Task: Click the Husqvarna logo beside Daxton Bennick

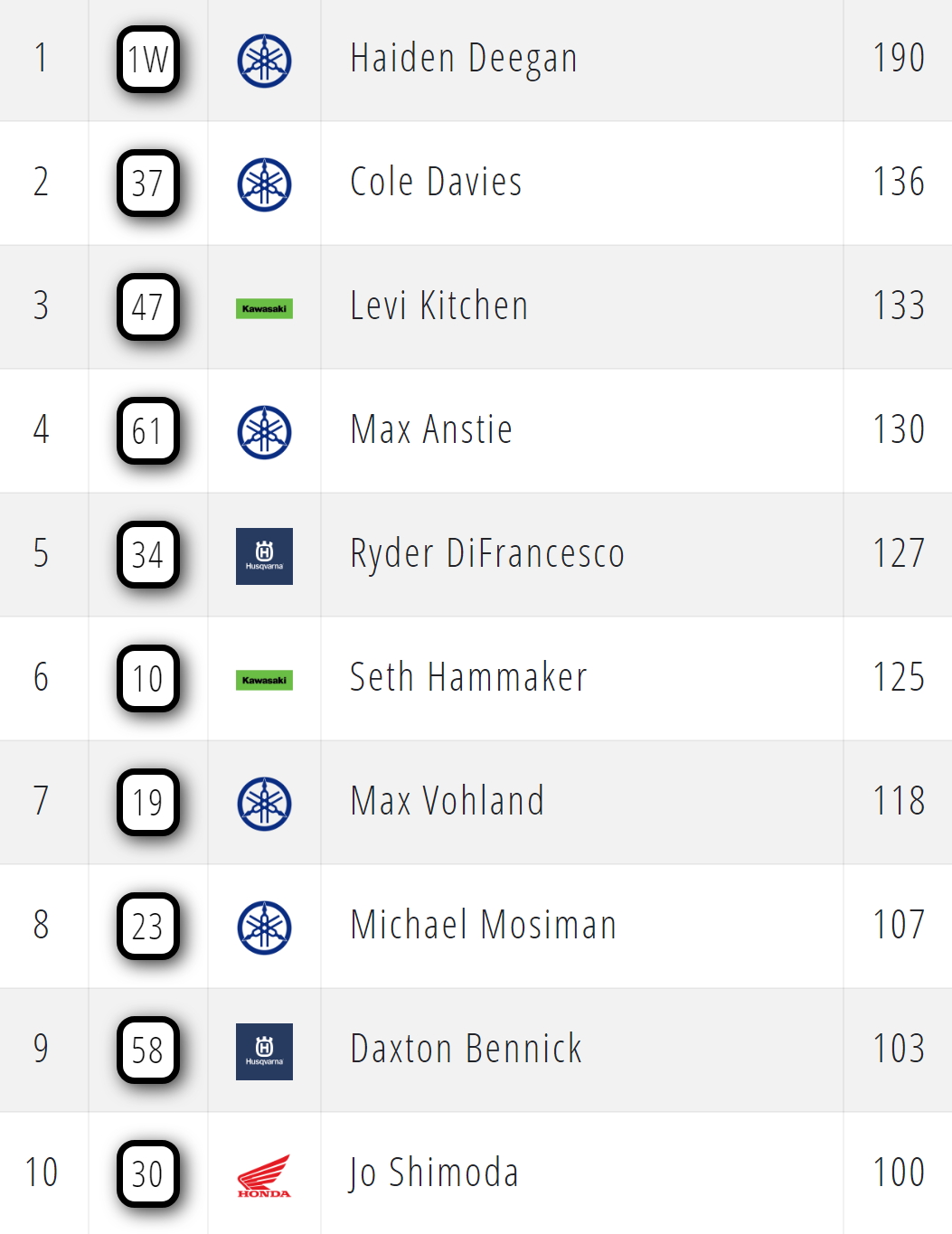Action: [x=264, y=1051]
